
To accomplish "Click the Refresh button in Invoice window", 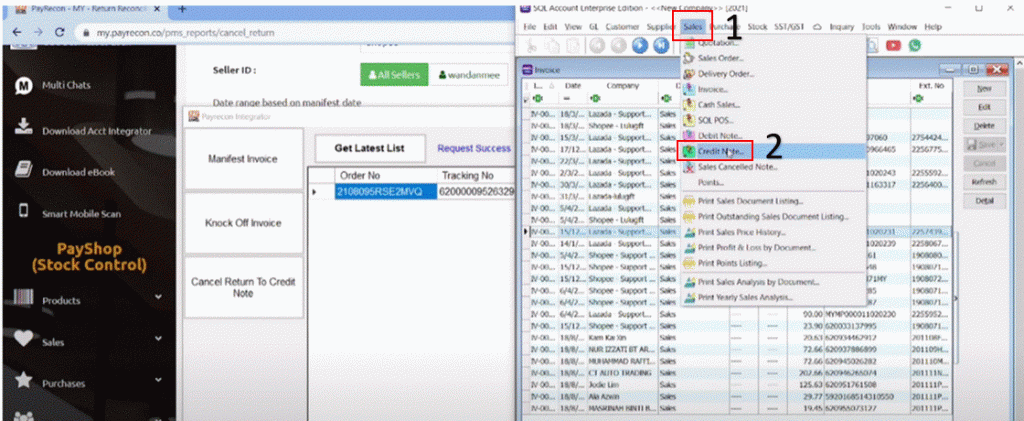I will pyautogui.click(x=984, y=182).
